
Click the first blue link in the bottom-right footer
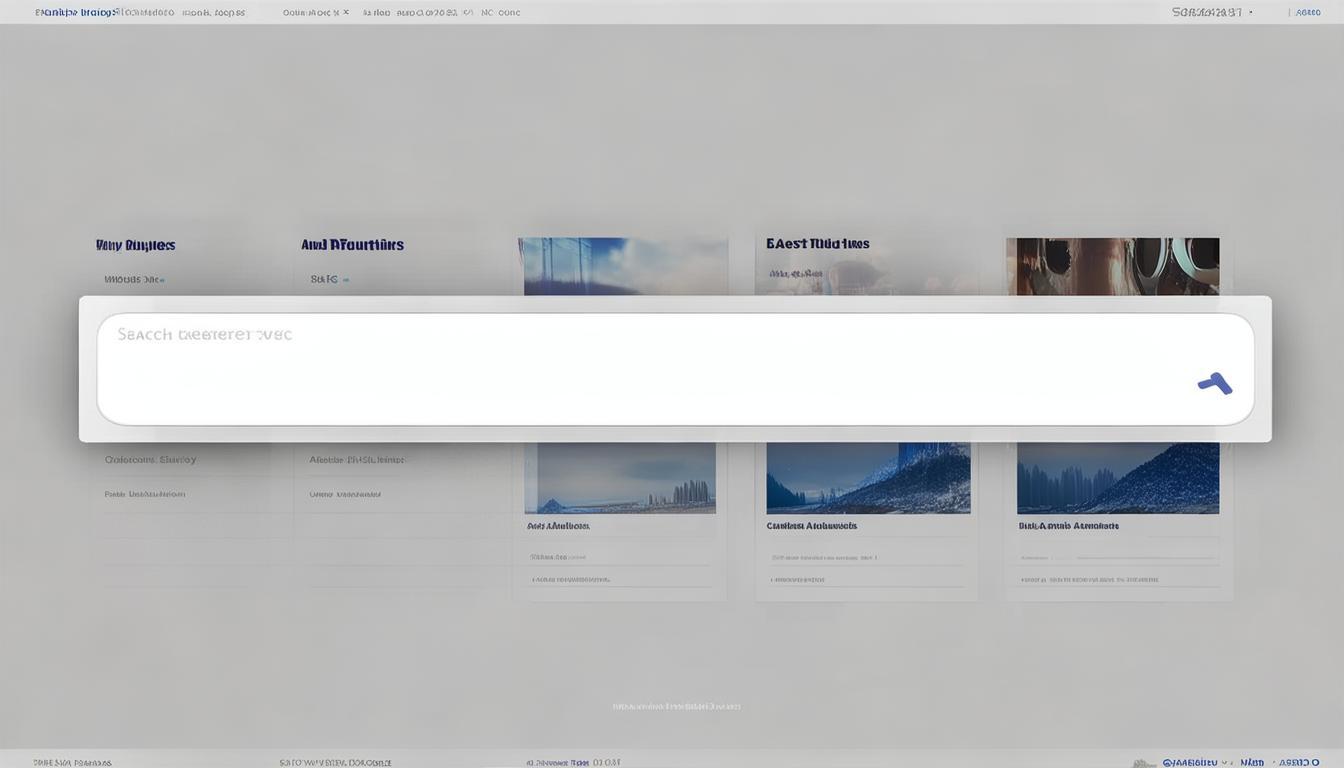tap(1189, 762)
